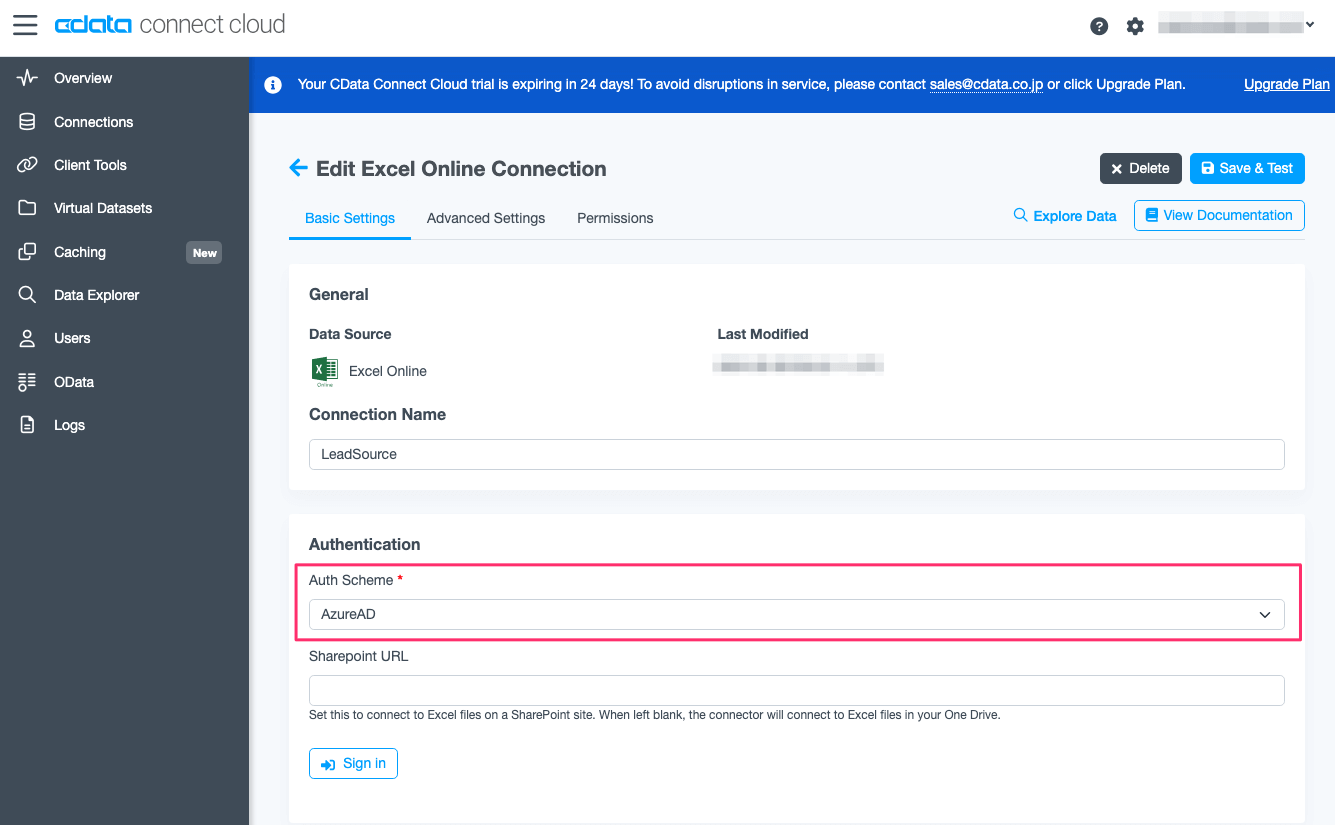The width and height of the screenshot is (1335, 825).
Task: Open Data Explorer from the sidebar
Action: coord(95,295)
